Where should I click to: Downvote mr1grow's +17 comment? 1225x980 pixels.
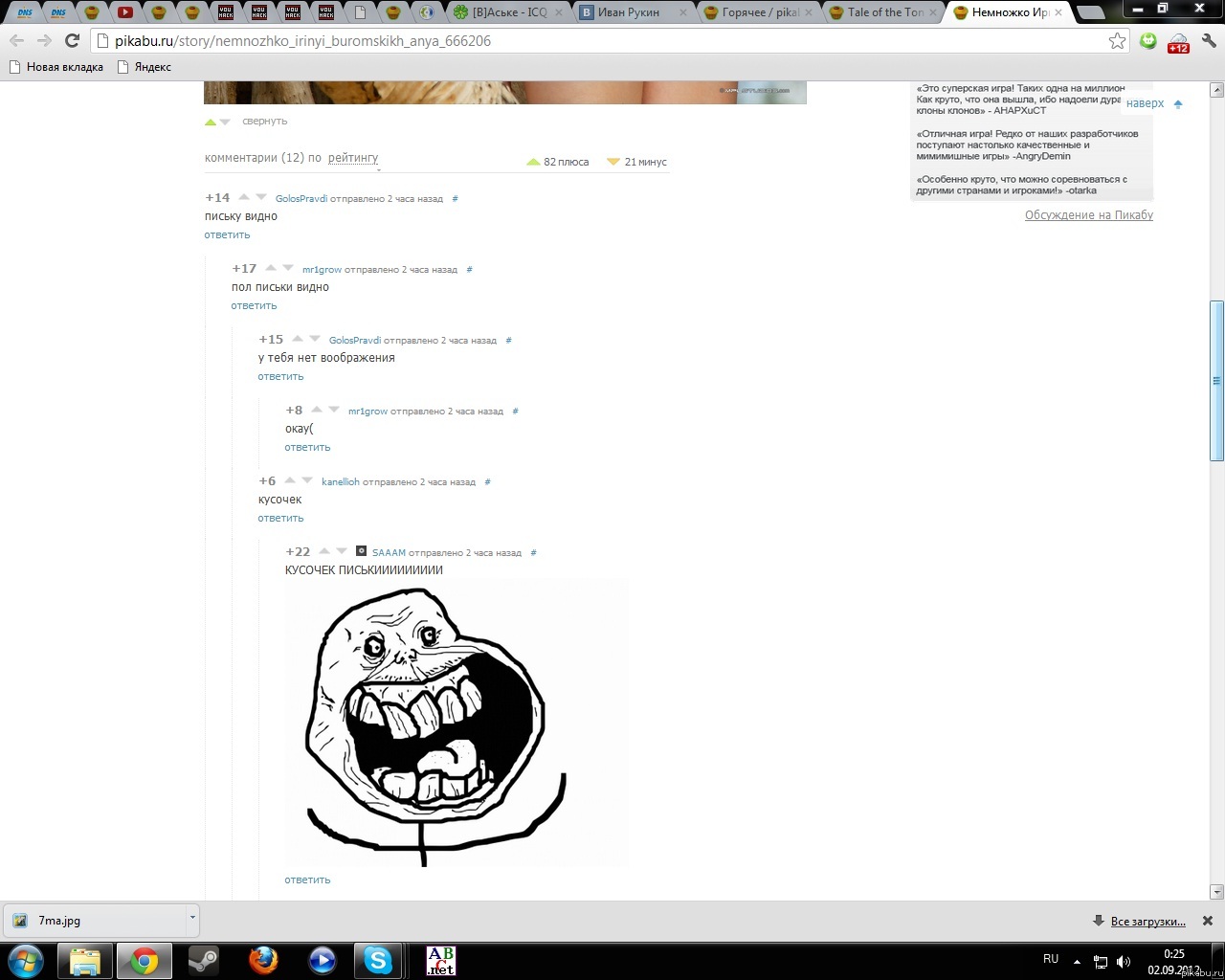pos(288,268)
